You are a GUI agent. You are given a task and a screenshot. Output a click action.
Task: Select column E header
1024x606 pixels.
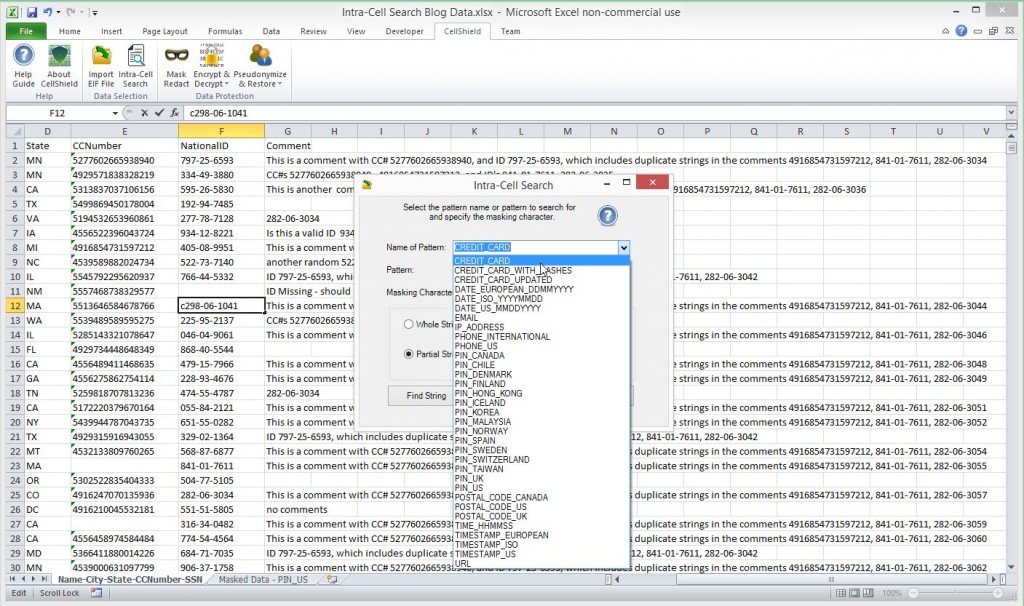124,131
